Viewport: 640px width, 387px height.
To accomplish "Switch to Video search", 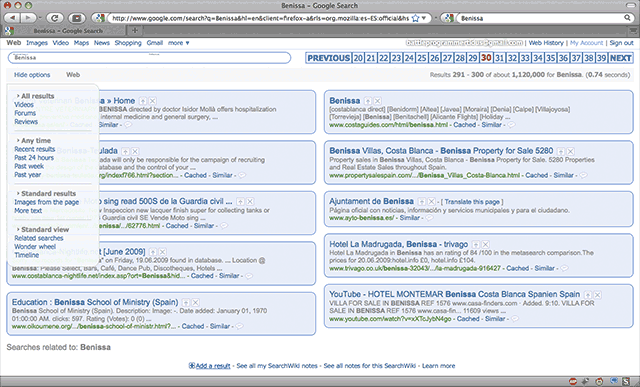I will pos(60,43).
